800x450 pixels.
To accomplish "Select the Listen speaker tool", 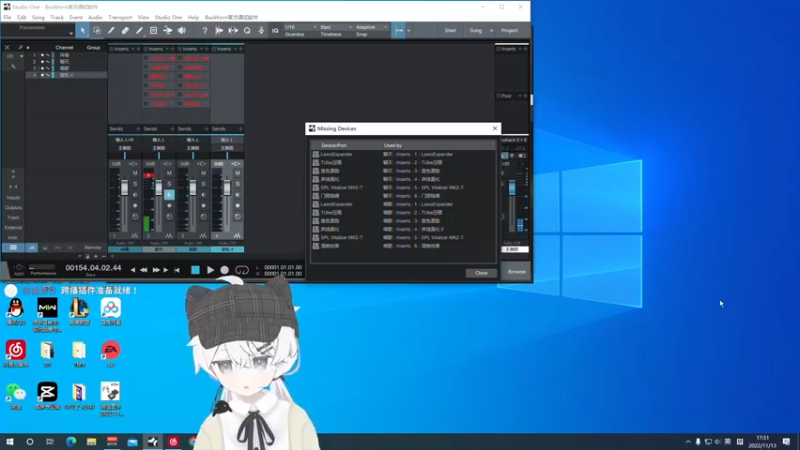I will click(x=182, y=31).
